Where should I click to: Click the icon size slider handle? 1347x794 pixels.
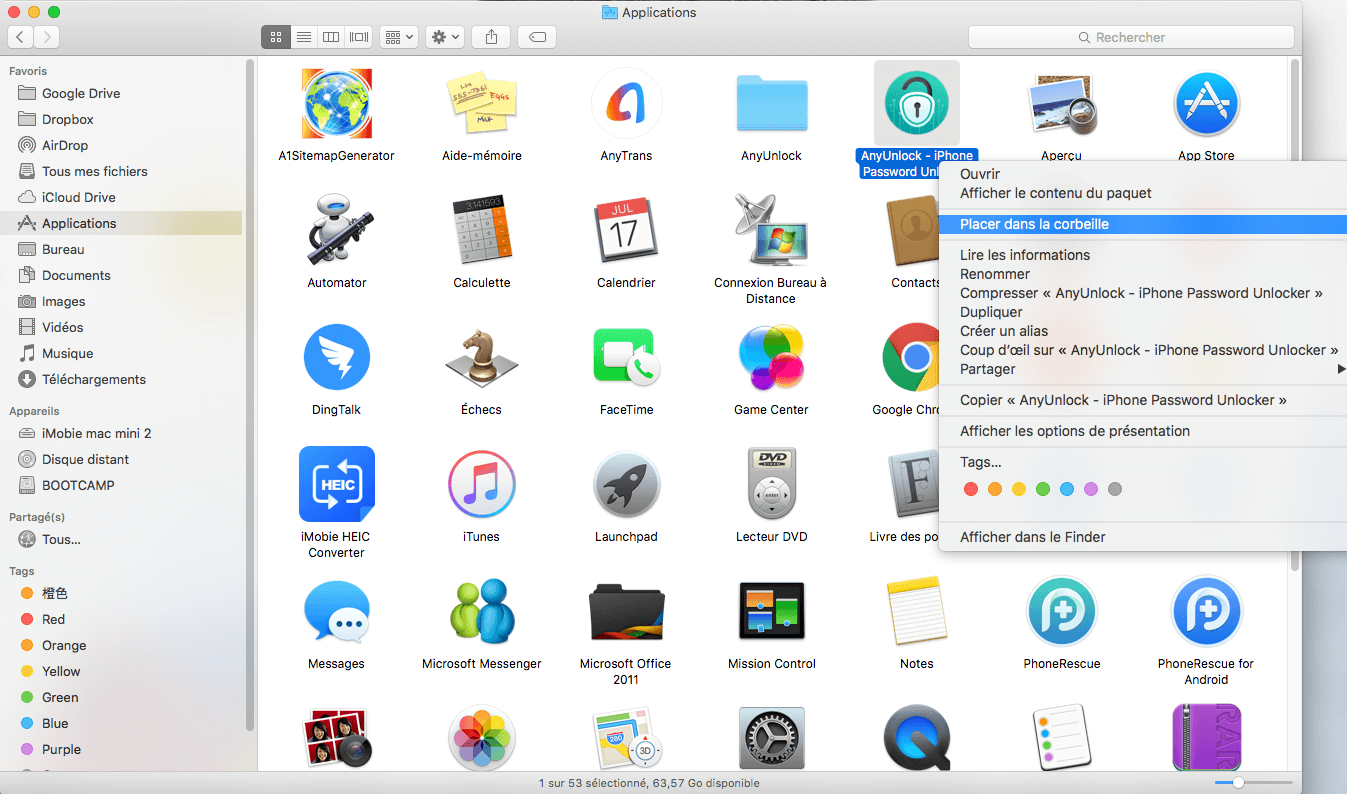(x=1238, y=782)
